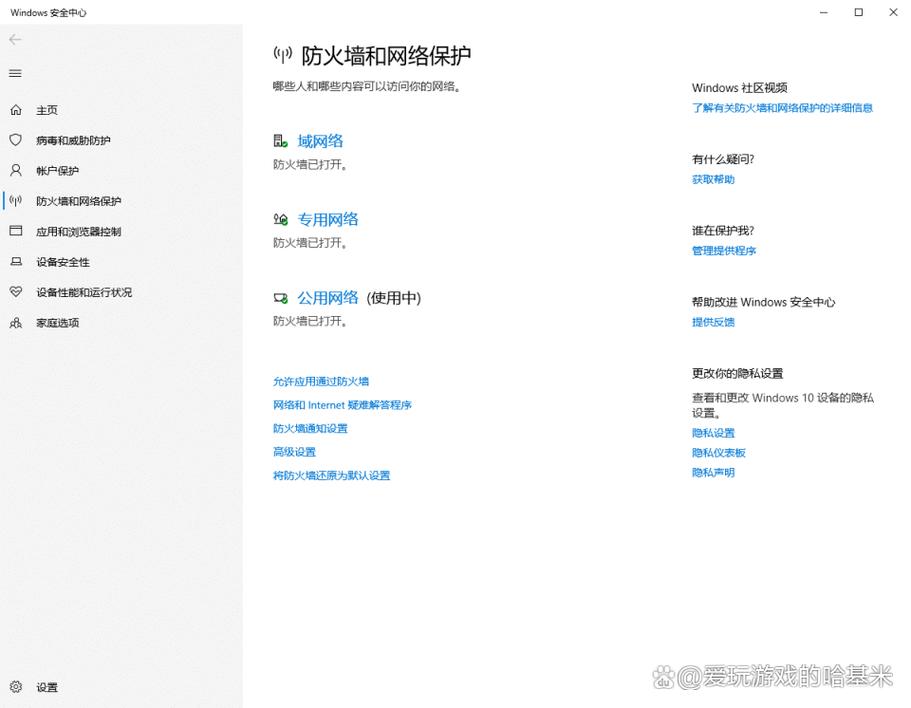Maximize the Windows 安全中心 window
Screen dimensions: 911x708
(858, 12)
